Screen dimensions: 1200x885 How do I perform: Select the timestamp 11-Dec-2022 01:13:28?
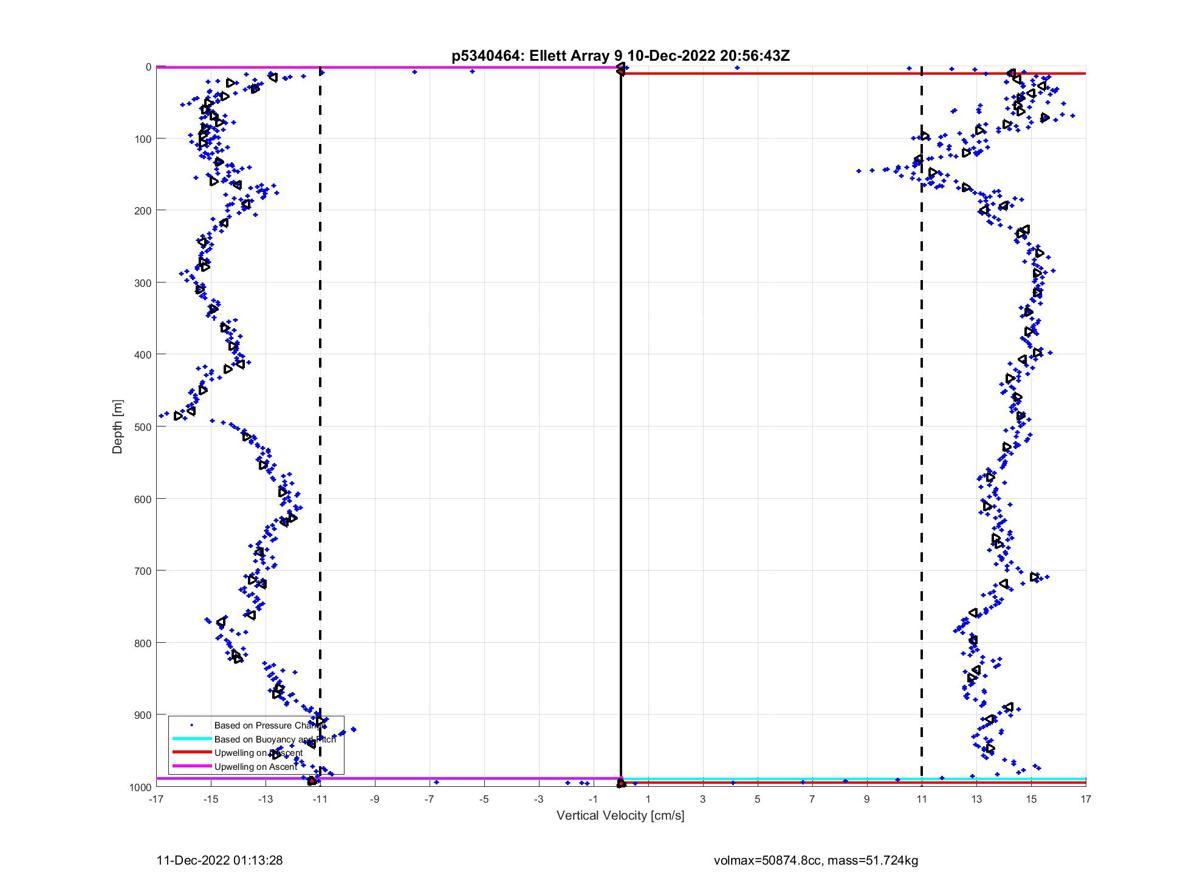pyautogui.click(x=220, y=860)
